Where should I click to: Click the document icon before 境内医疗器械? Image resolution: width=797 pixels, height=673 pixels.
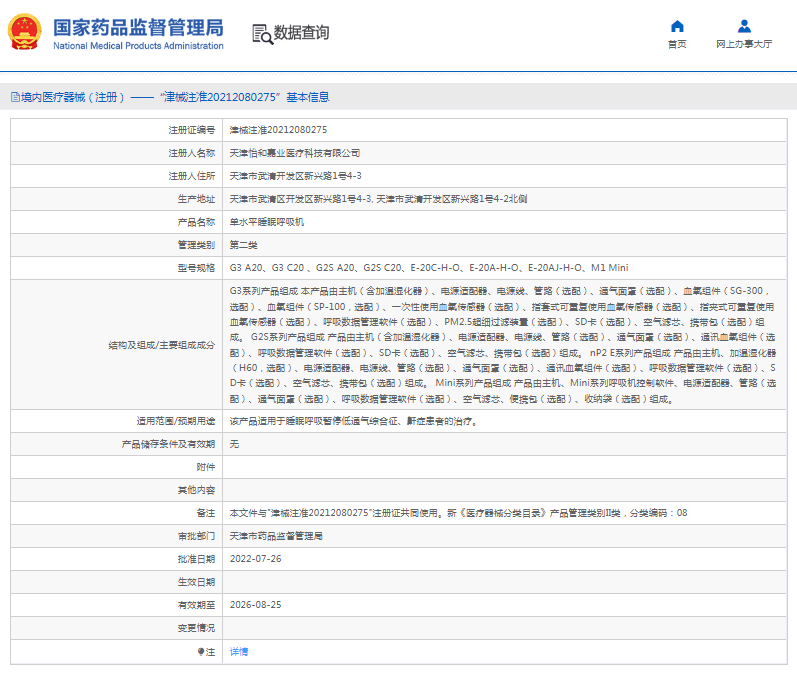(15, 97)
